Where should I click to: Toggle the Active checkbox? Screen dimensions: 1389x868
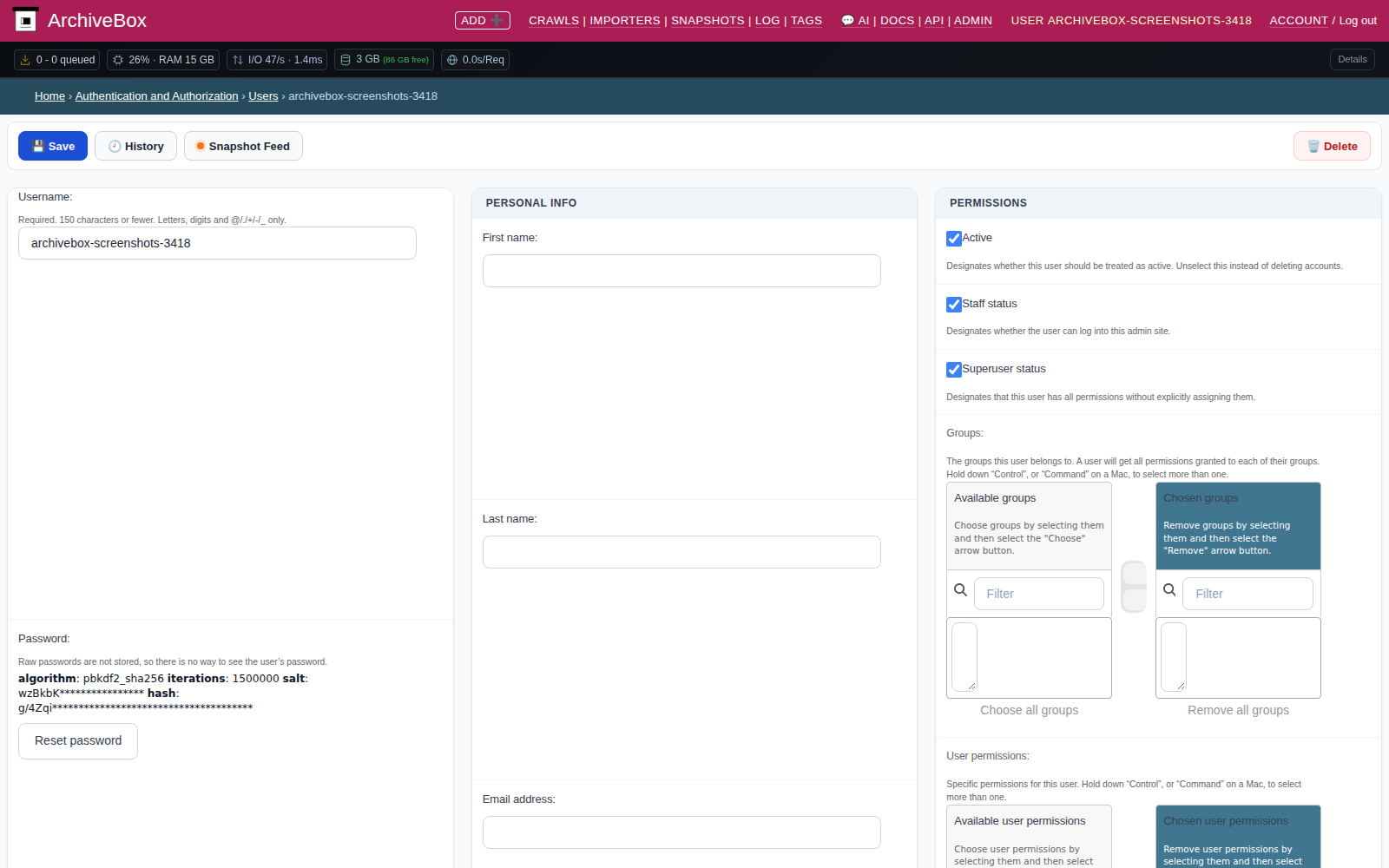954,239
